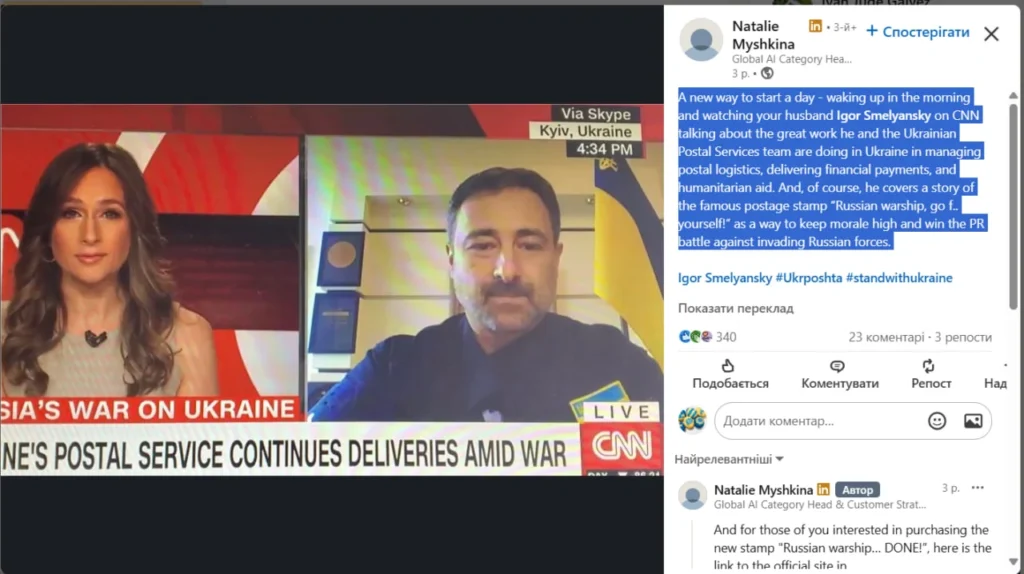
Task: Expand the Найрелевантніші sort dropdown
Action: point(729,459)
